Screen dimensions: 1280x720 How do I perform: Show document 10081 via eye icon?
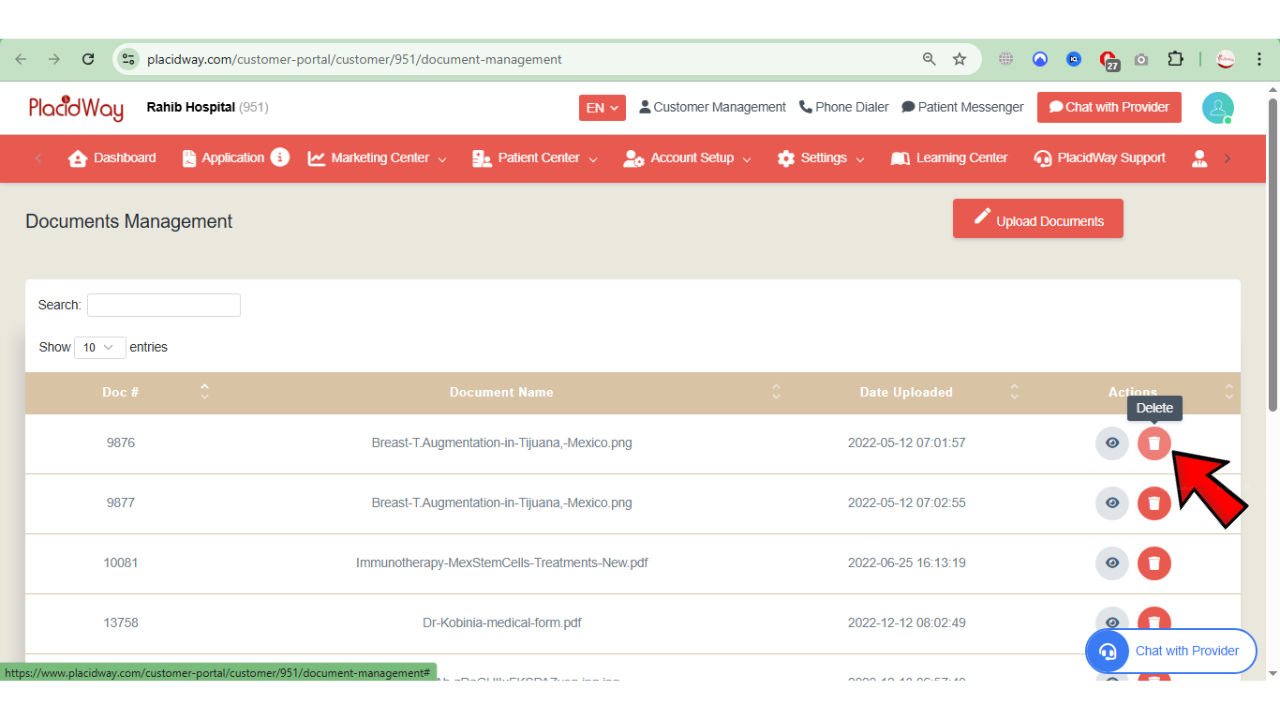[x=1112, y=563]
